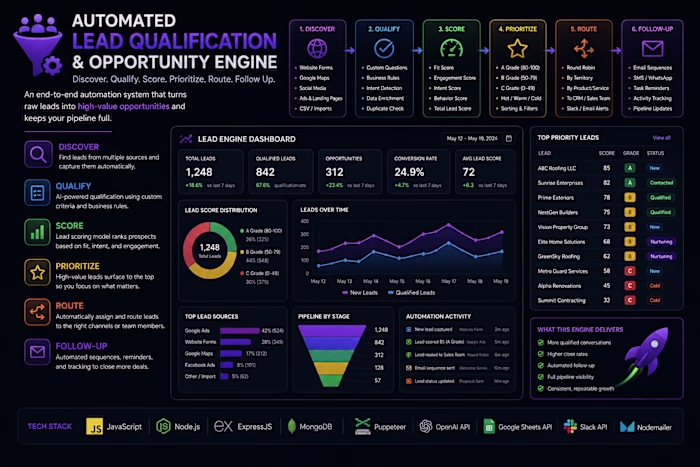Viewport: 700px width, 467px height.
Task: Click the Route arrows icon in left list
Action: click(37, 312)
